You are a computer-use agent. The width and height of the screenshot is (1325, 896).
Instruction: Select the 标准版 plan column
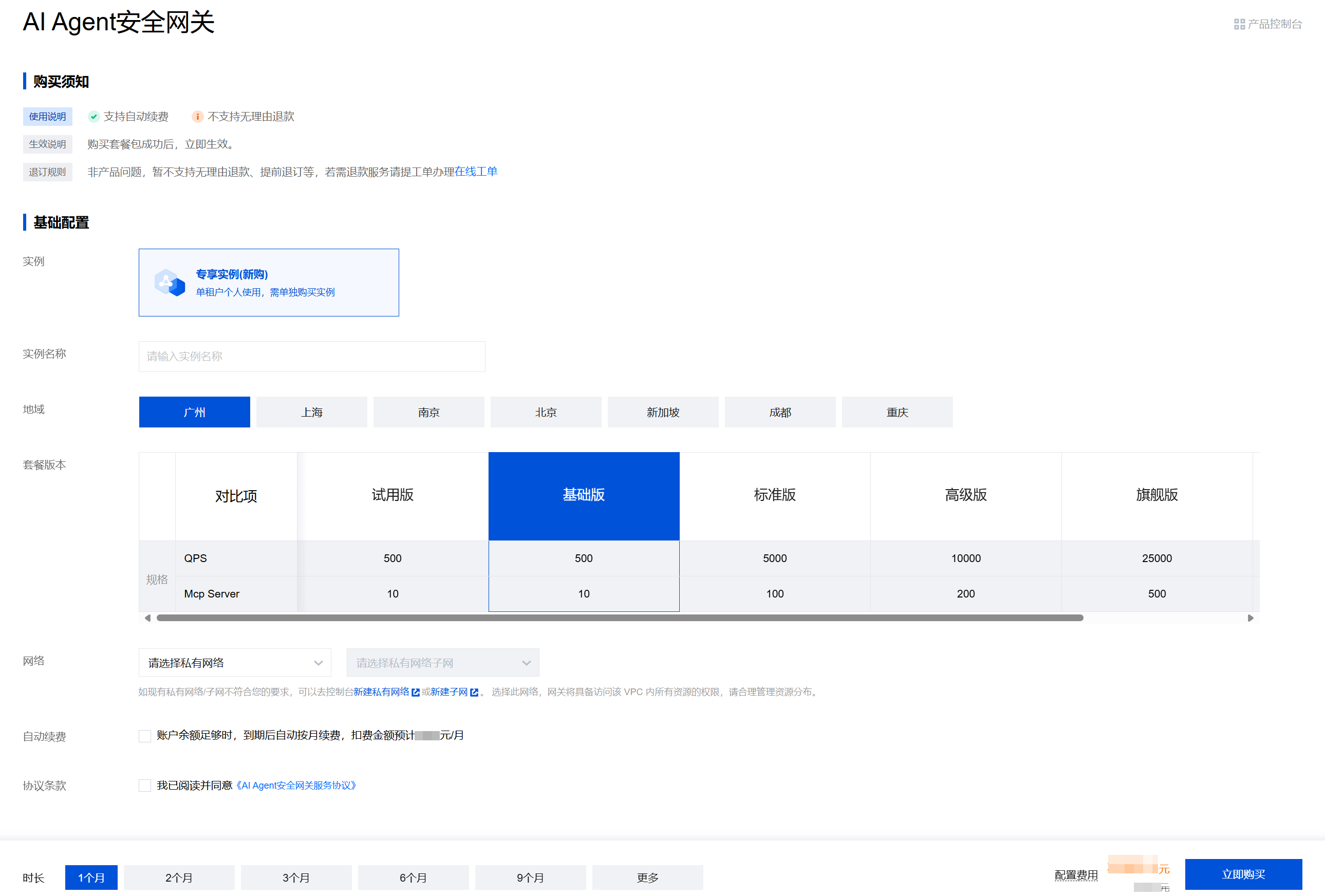(x=774, y=495)
